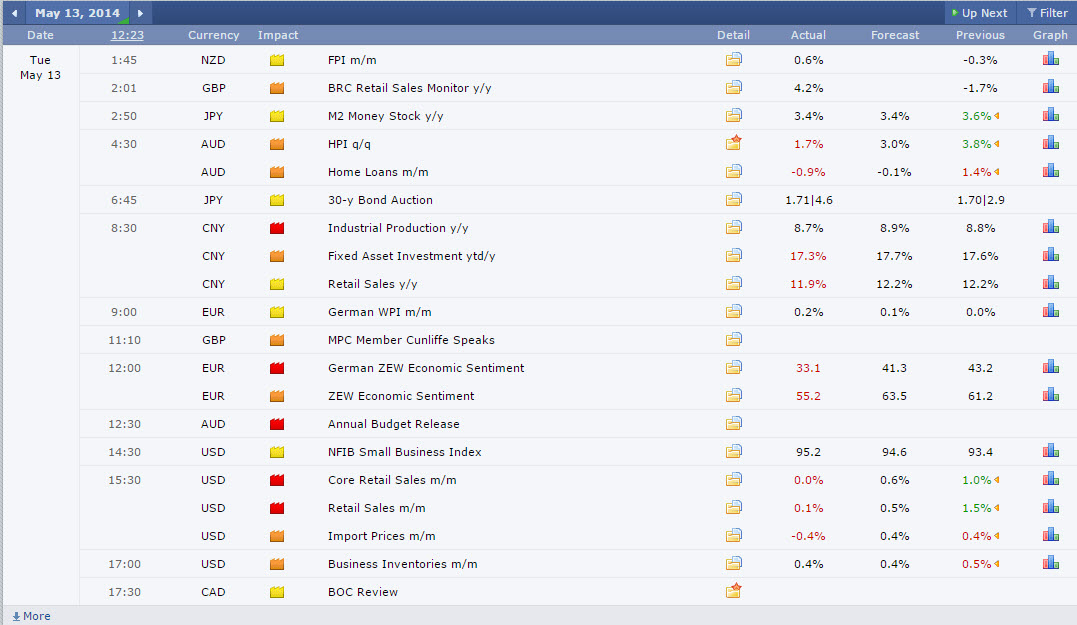Open starred detail folder for HPI q/q

[x=734, y=143]
